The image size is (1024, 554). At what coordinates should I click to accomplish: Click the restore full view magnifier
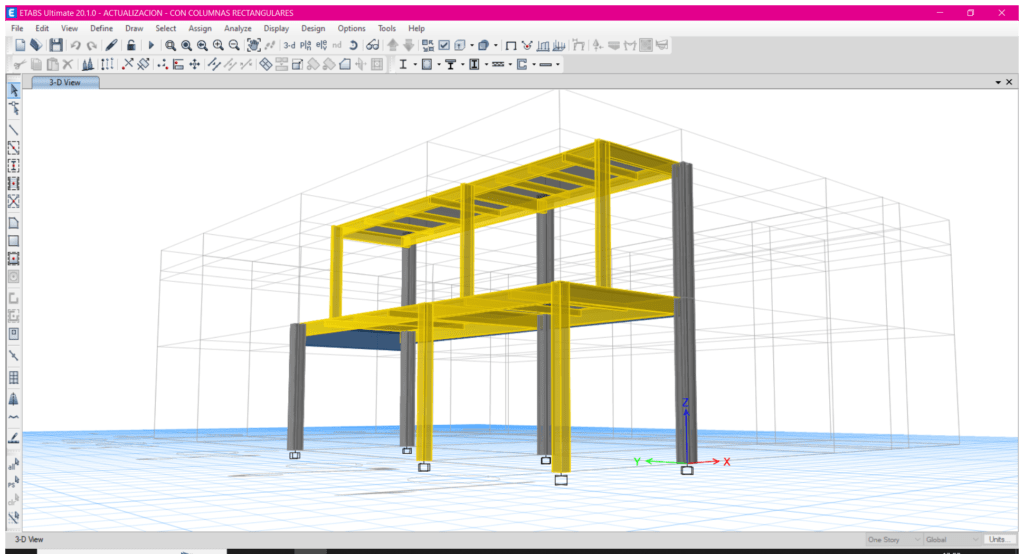click(187, 46)
